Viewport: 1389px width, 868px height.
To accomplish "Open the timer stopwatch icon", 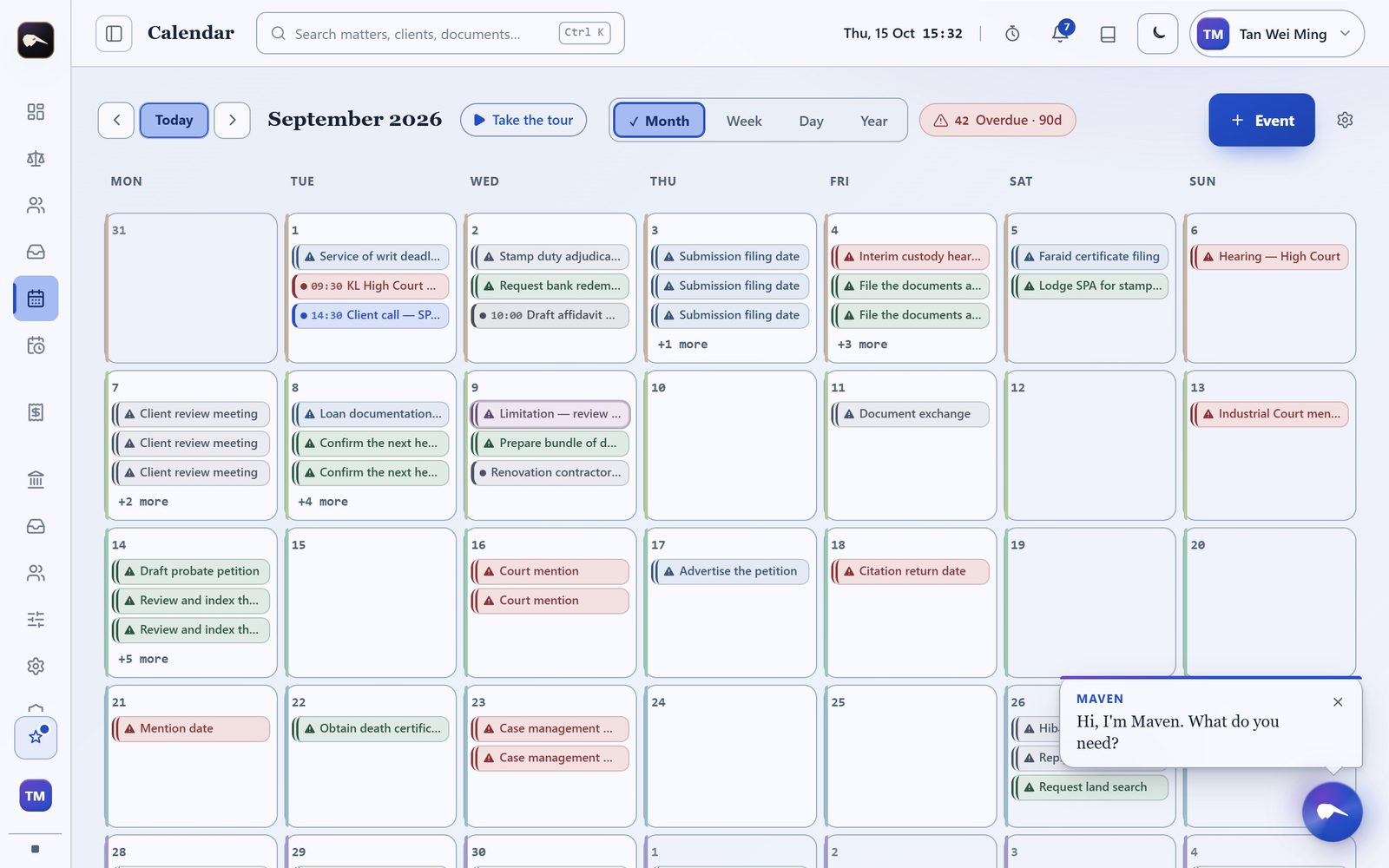I will point(1012,34).
